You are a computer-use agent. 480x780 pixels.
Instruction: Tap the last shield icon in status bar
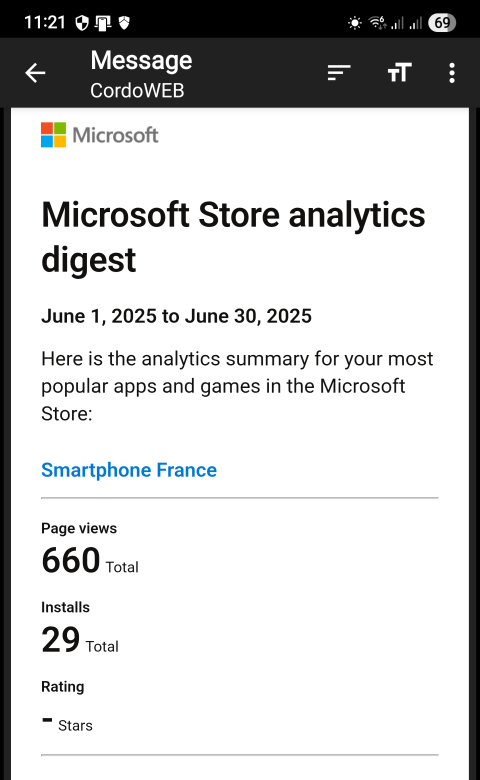(x=124, y=22)
